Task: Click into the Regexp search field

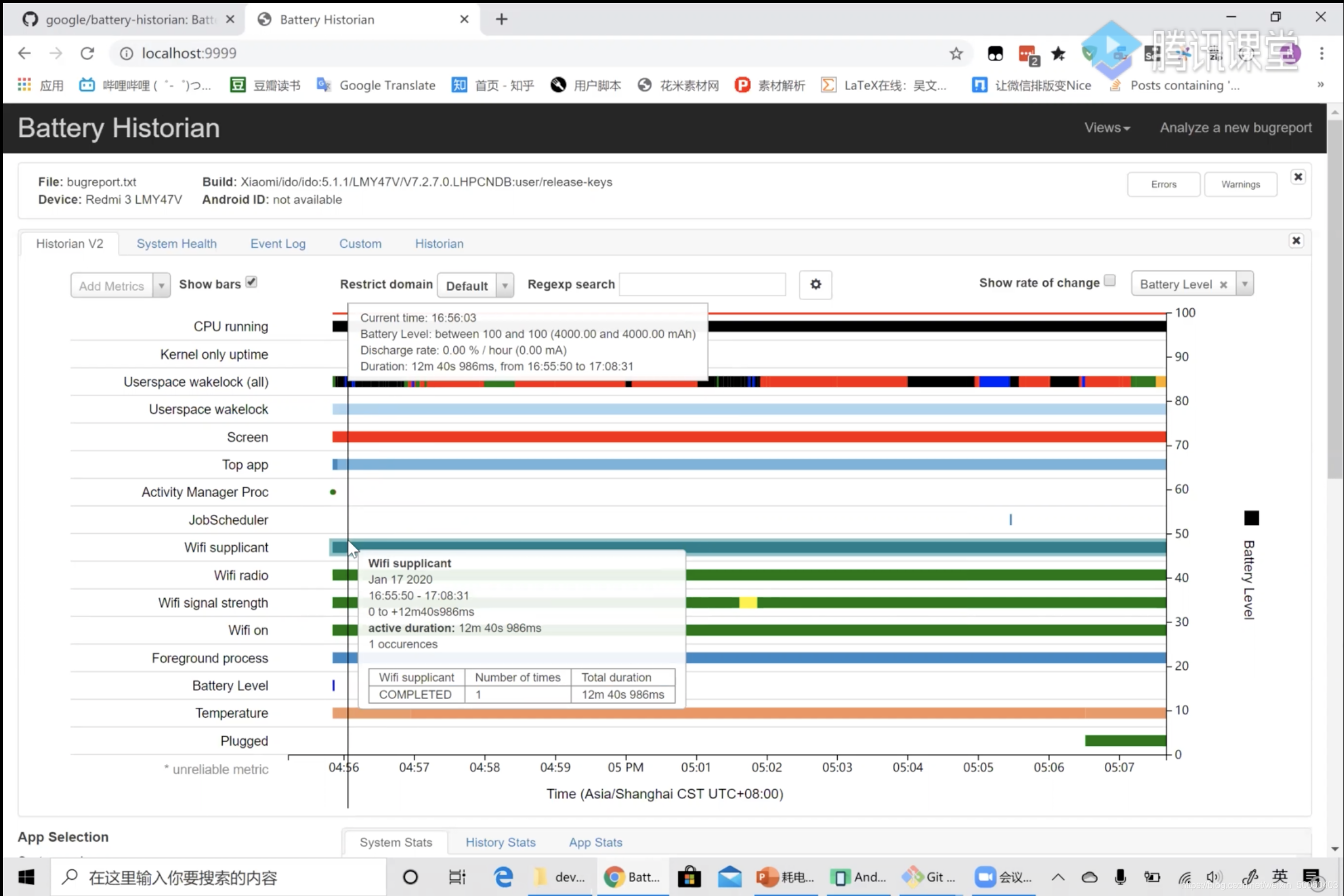Action: pos(702,284)
